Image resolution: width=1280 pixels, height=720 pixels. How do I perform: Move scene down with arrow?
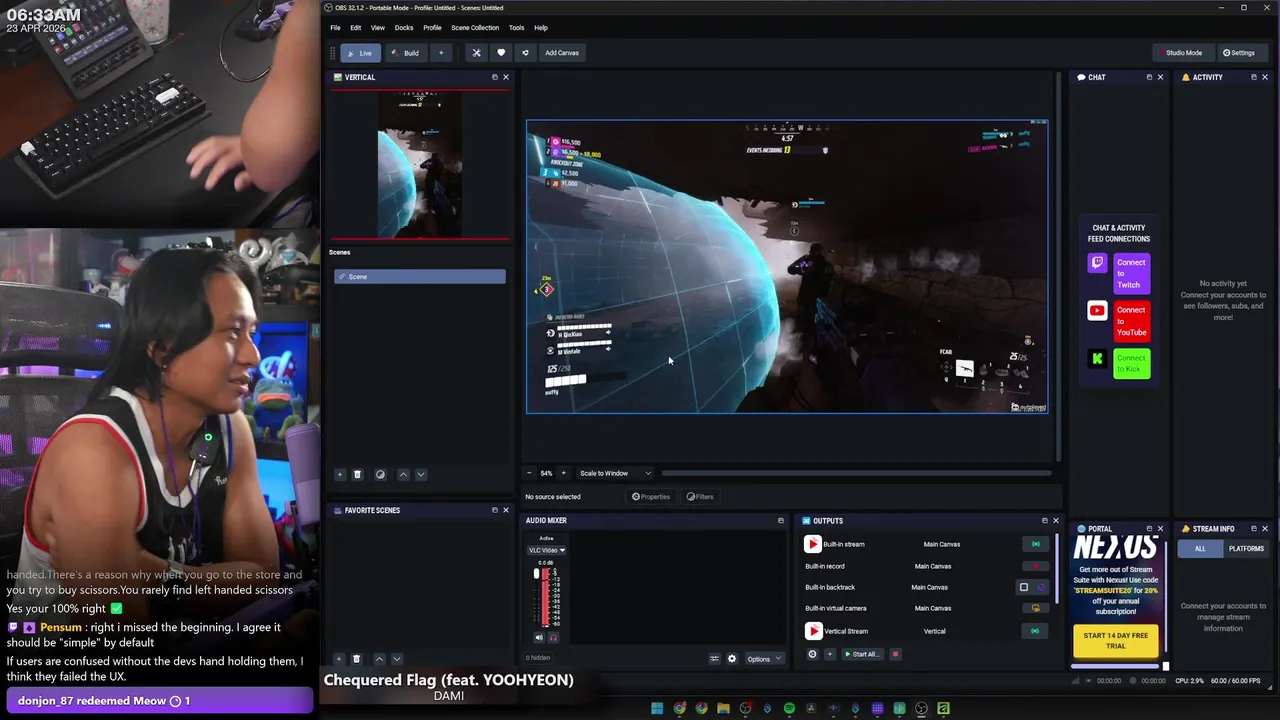pos(421,475)
